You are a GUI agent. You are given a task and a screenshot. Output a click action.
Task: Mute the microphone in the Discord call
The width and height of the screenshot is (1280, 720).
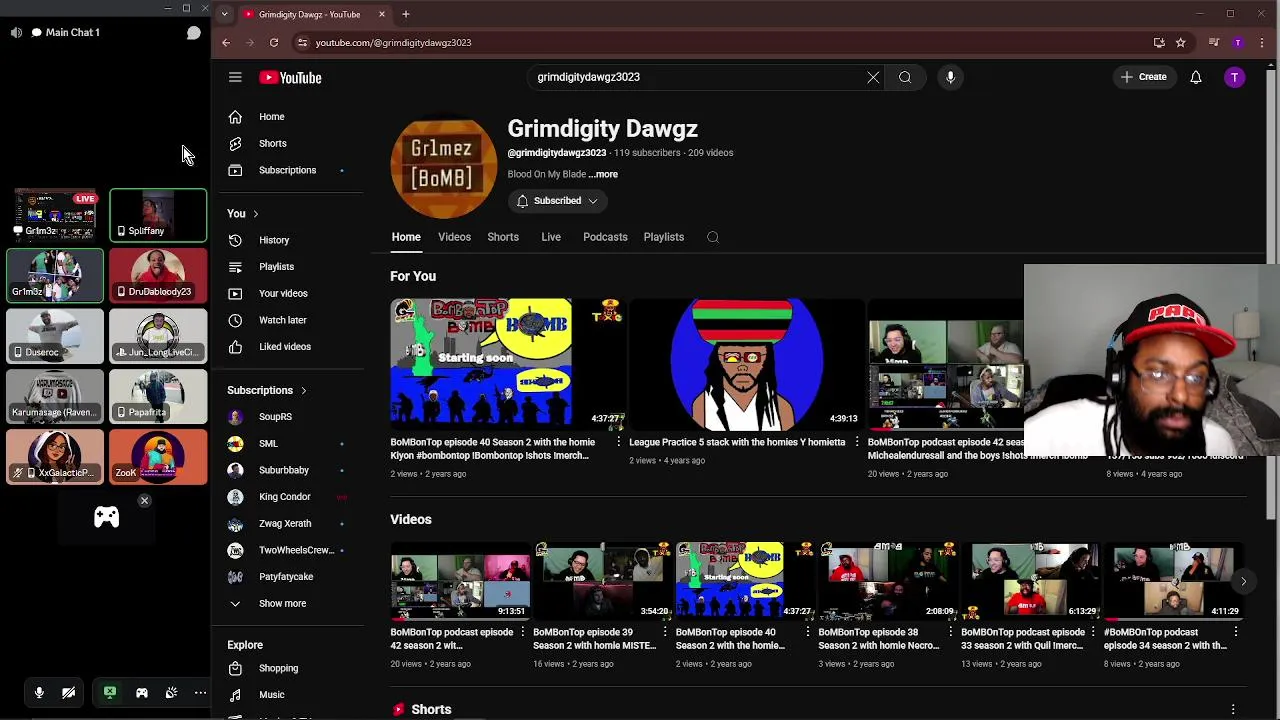pos(39,692)
